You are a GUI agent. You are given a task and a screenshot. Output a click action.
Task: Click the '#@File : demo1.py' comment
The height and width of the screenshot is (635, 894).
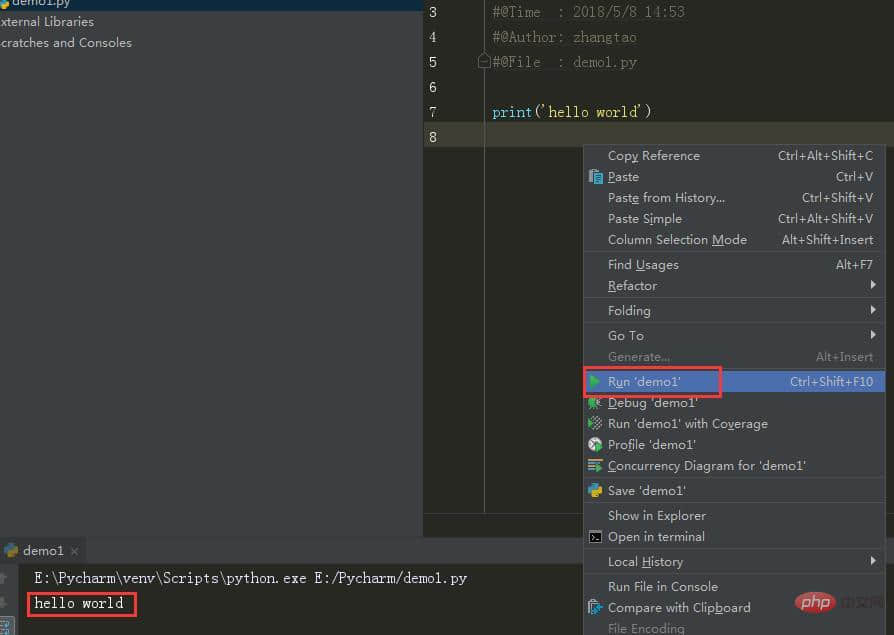[x=564, y=62]
